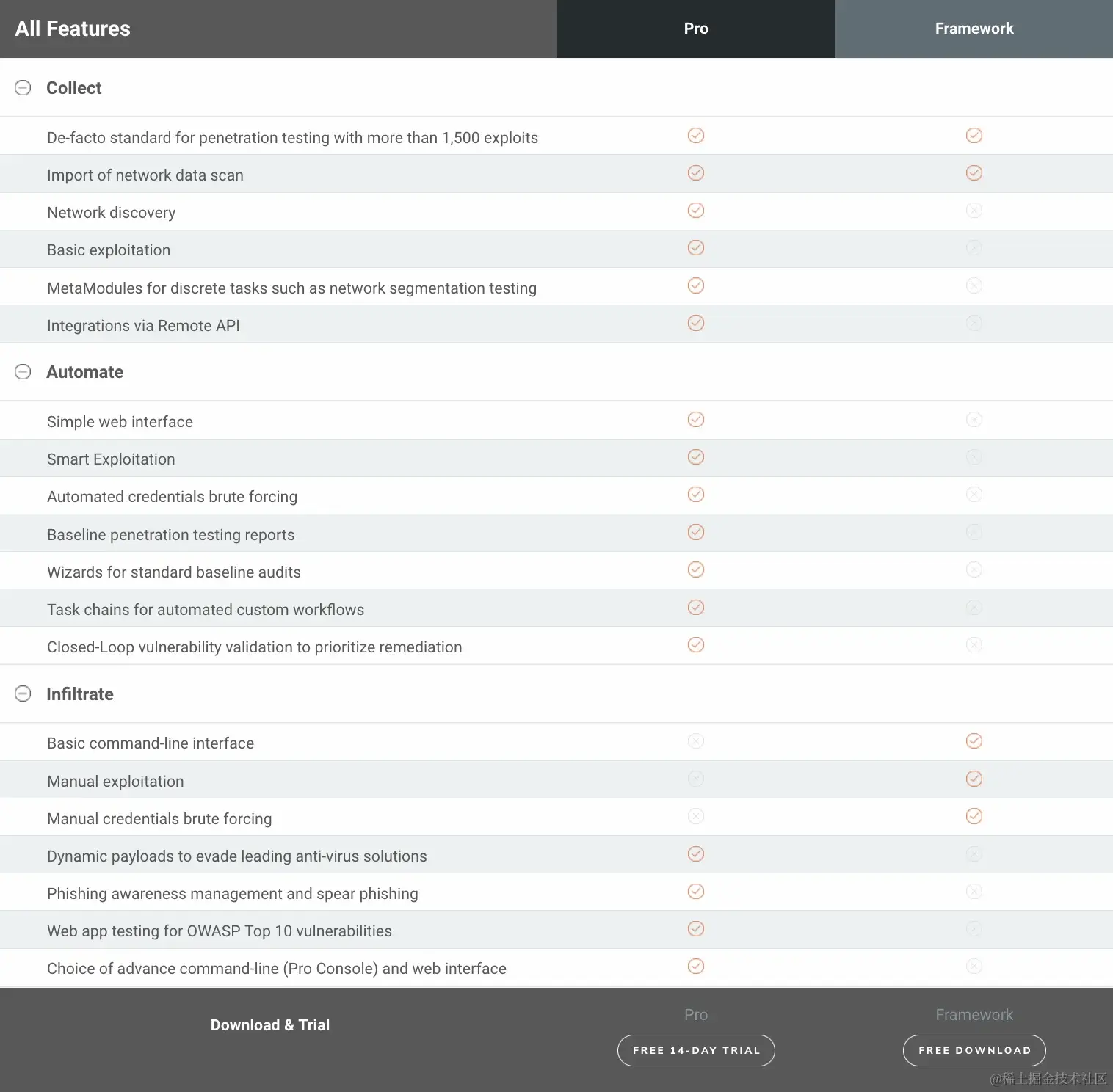The height and width of the screenshot is (1092, 1113).
Task: Click the FREE DOWNLOAD button
Action: 974,1050
